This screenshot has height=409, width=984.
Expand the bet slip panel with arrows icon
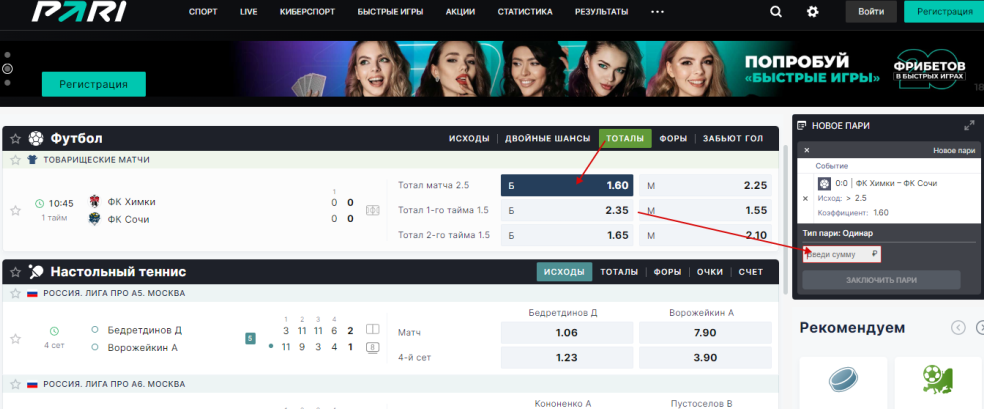(968, 125)
